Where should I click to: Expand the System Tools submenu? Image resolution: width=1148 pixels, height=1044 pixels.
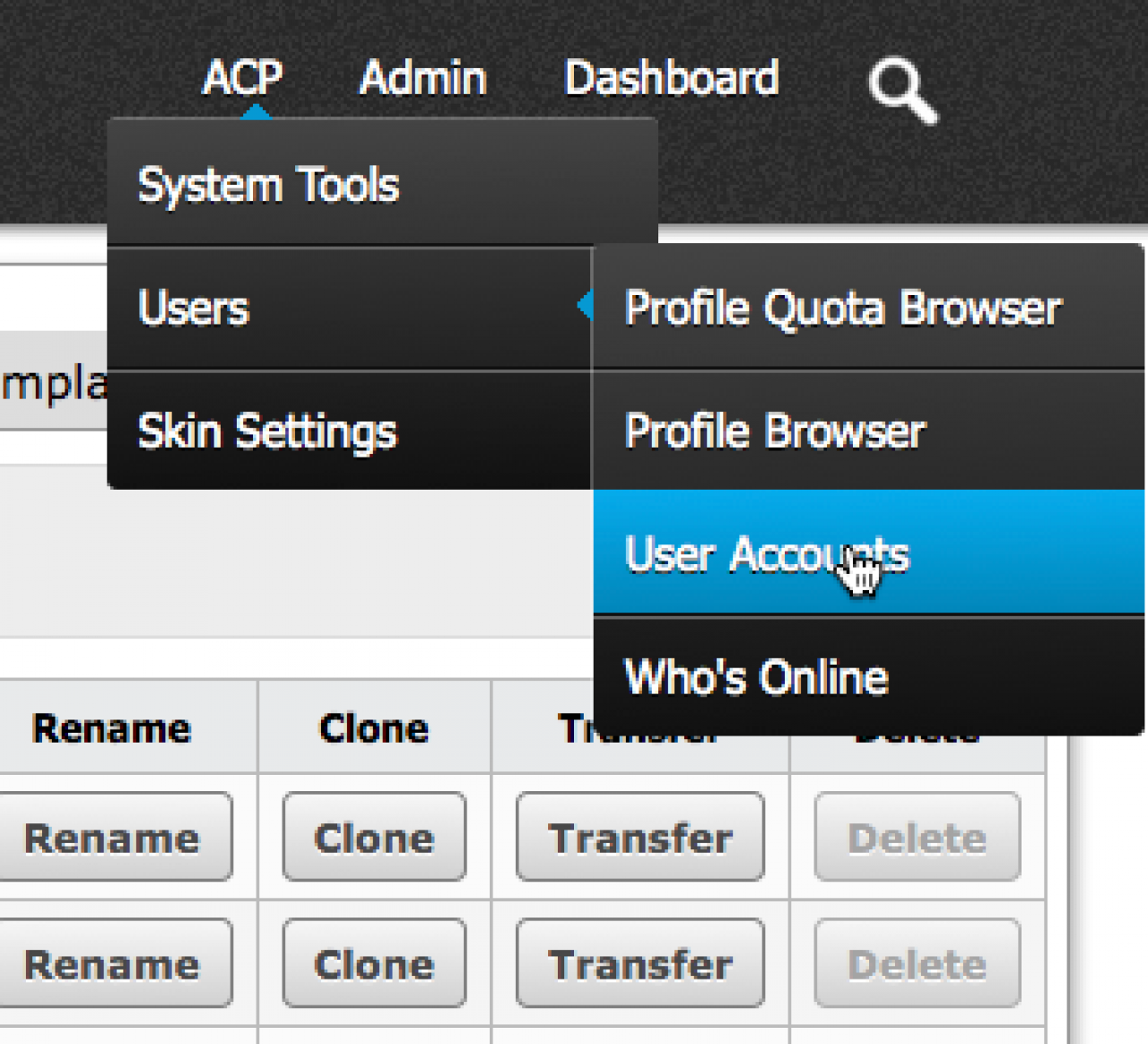269,186
